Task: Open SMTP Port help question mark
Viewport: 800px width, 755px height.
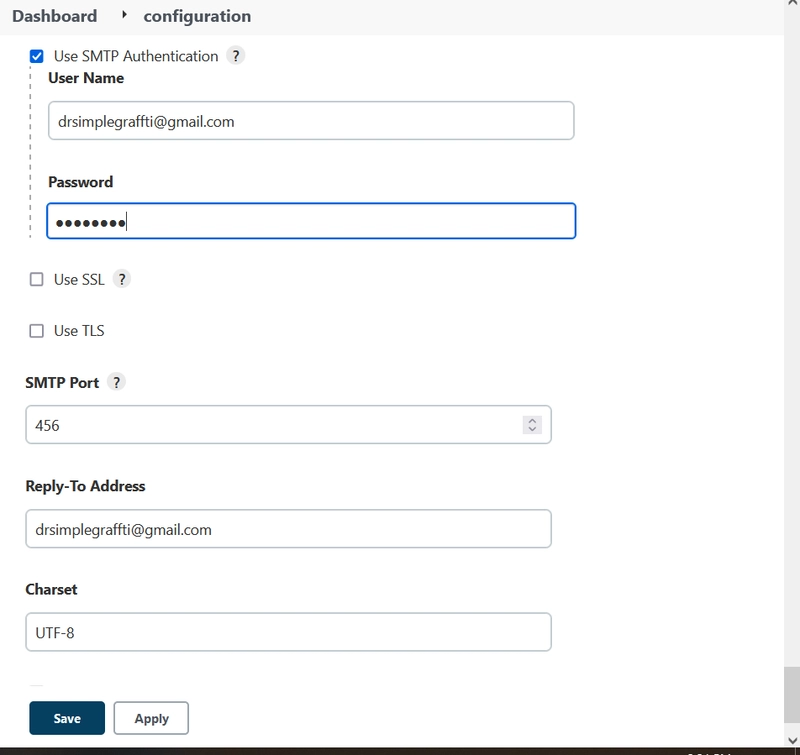Action: click(x=116, y=382)
